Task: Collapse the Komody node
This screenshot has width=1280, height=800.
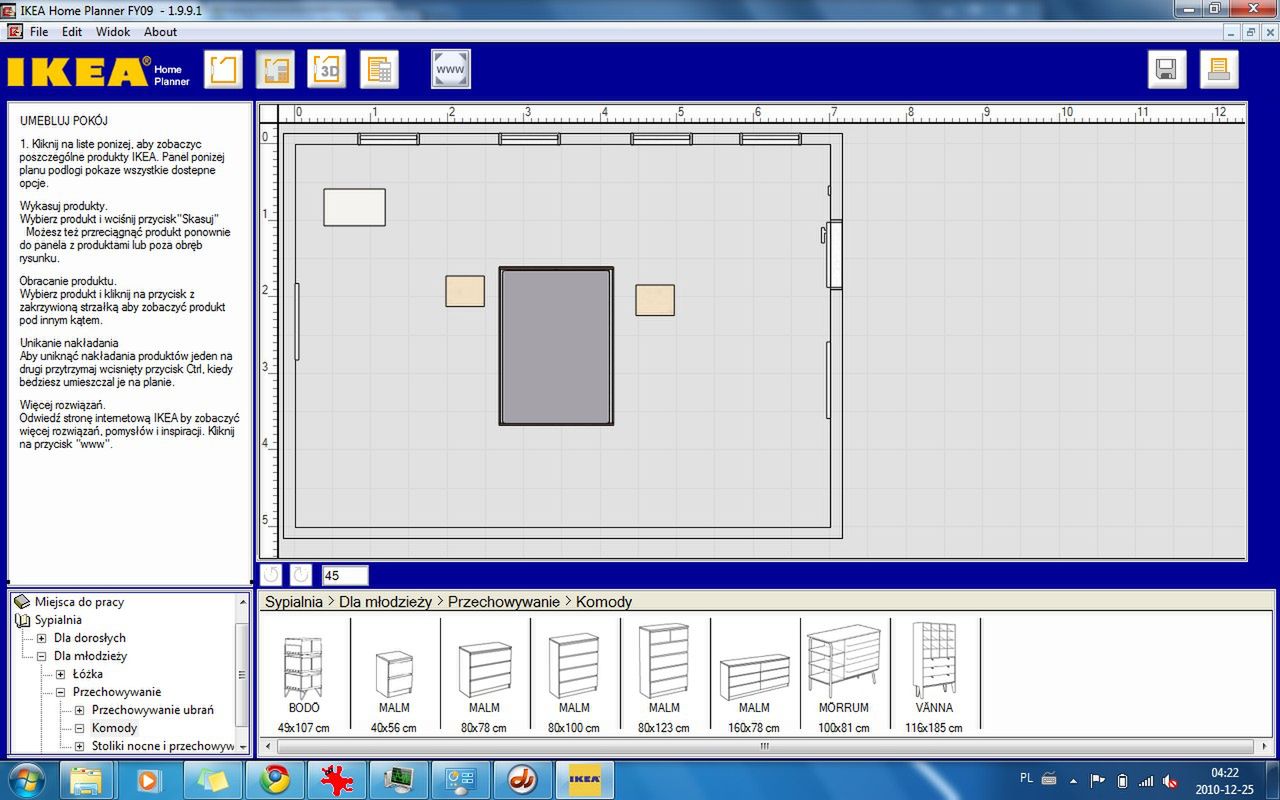Action: (79, 728)
